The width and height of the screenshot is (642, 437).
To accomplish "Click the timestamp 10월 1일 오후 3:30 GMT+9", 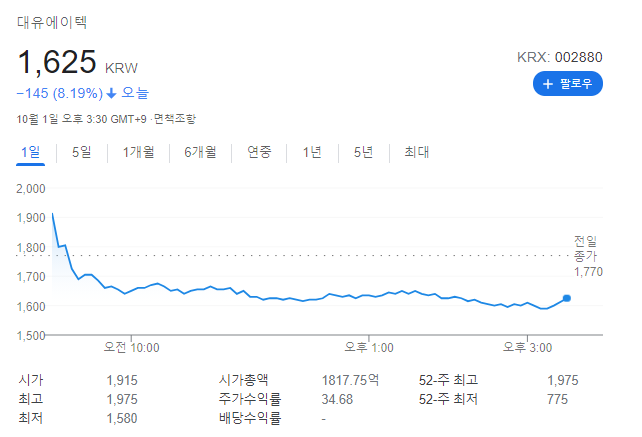I will (x=81, y=119).
